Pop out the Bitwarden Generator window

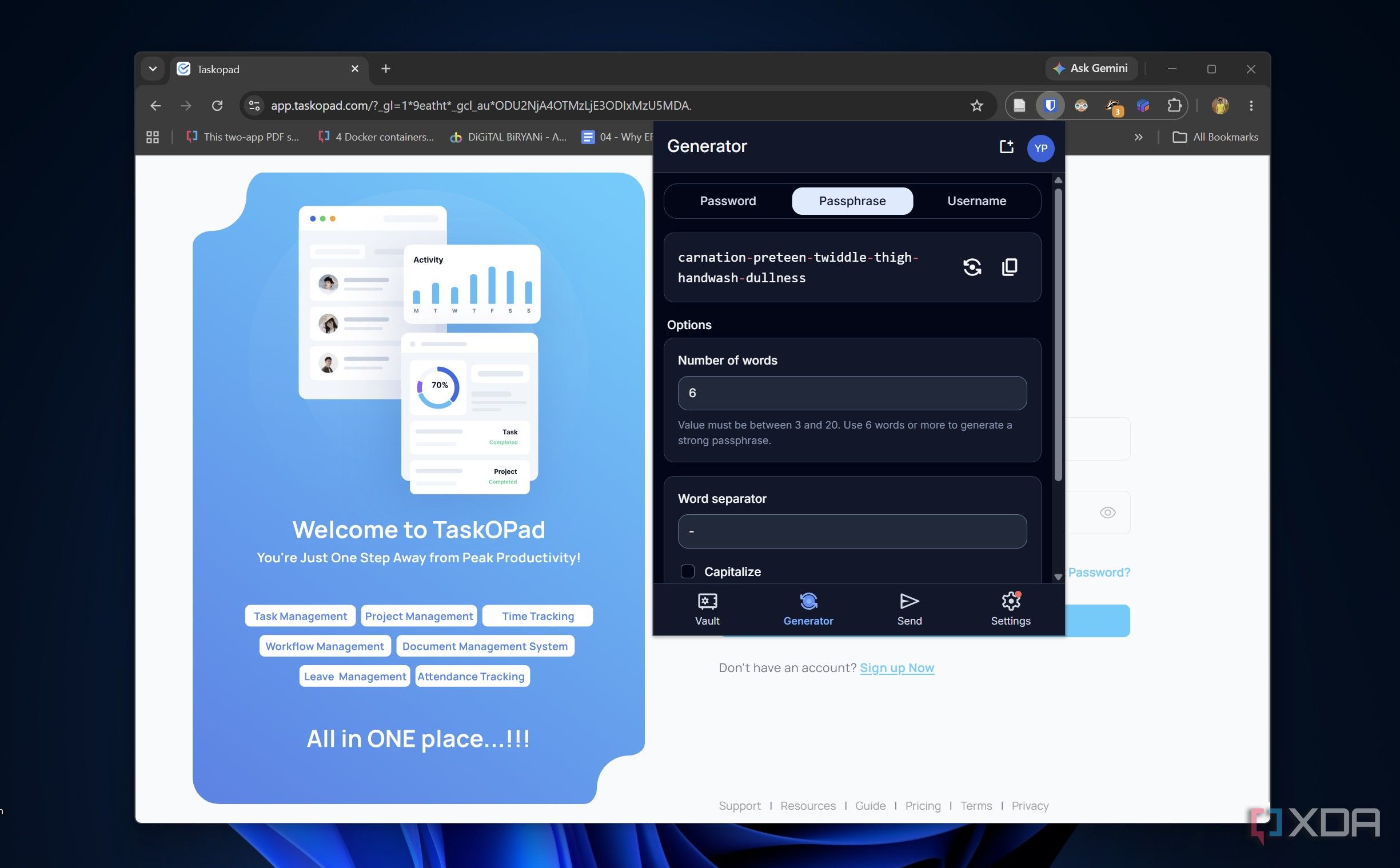click(1006, 147)
